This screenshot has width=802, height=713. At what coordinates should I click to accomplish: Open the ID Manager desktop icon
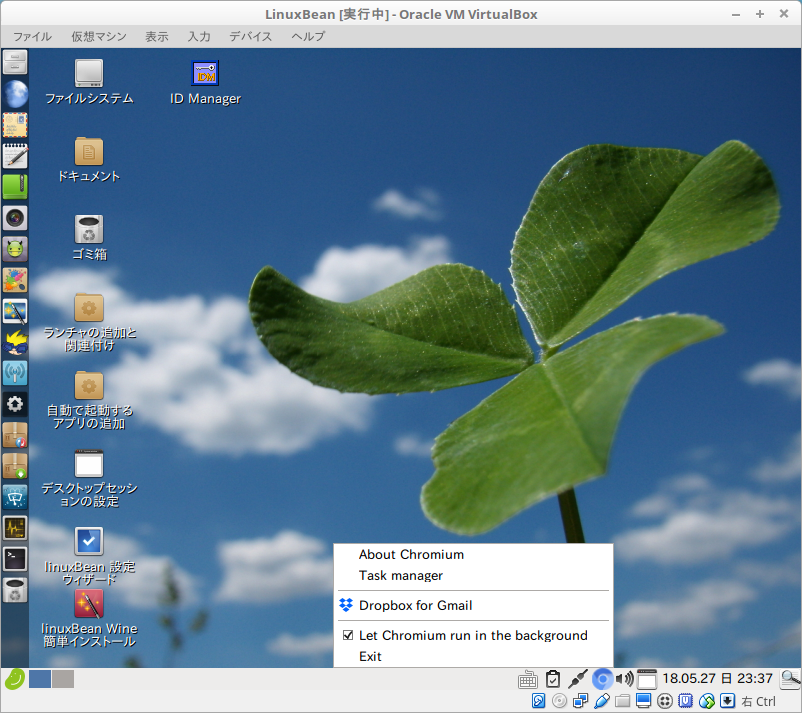pyautogui.click(x=205, y=82)
